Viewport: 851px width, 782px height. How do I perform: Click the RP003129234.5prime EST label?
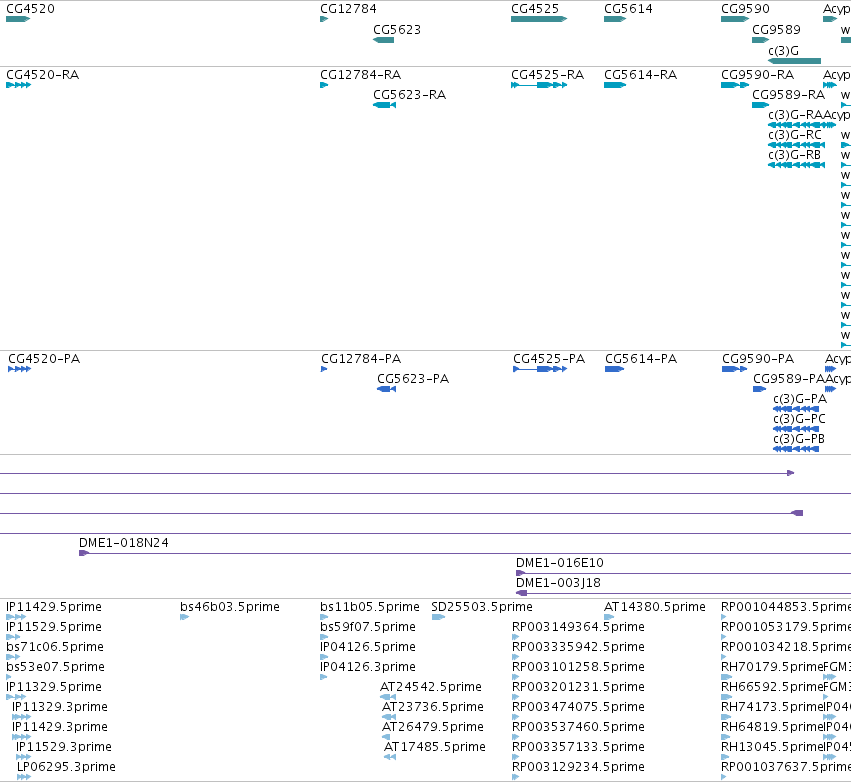tap(578, 767)
